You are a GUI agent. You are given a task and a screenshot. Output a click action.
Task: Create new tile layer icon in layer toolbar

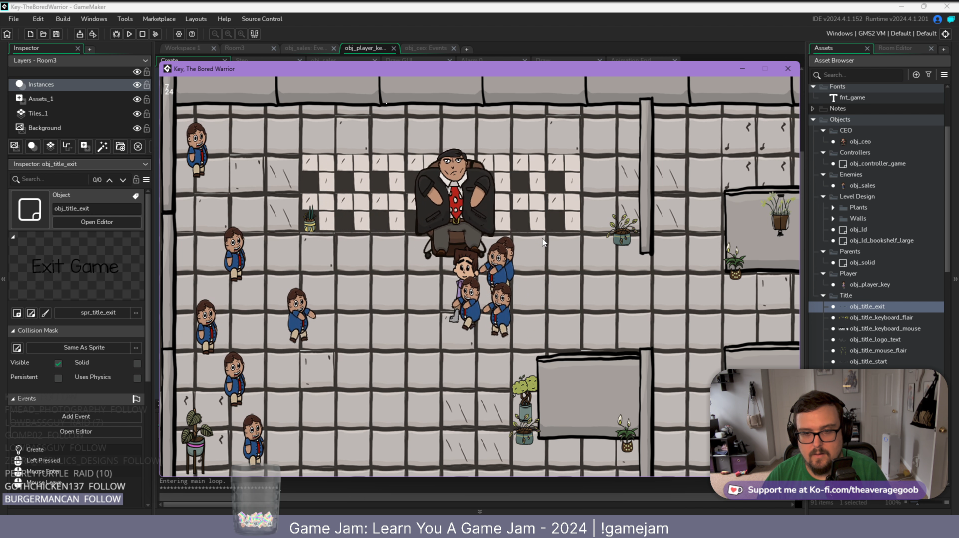tap(50, 146)
